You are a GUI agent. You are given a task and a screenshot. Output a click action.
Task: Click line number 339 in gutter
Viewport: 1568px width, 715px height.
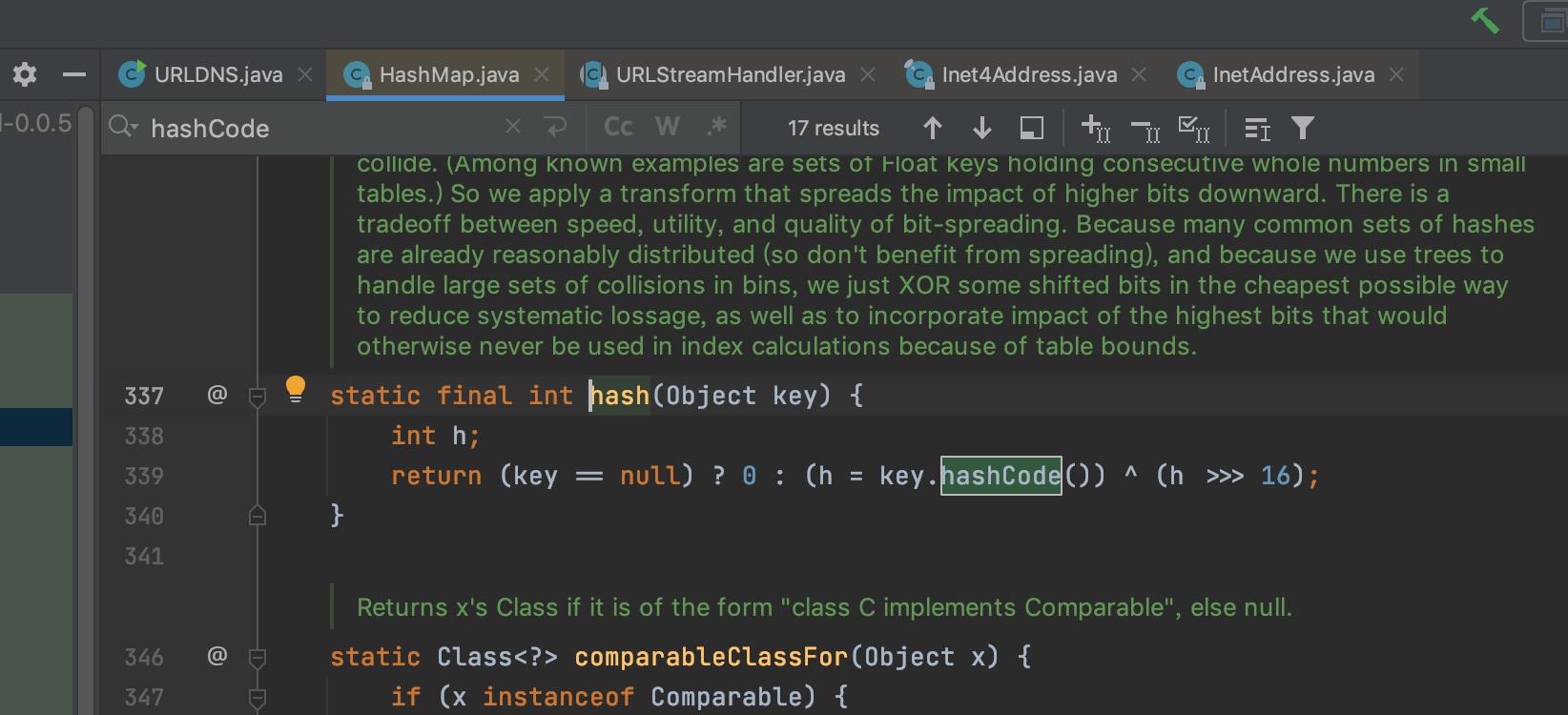click(144, 476)
